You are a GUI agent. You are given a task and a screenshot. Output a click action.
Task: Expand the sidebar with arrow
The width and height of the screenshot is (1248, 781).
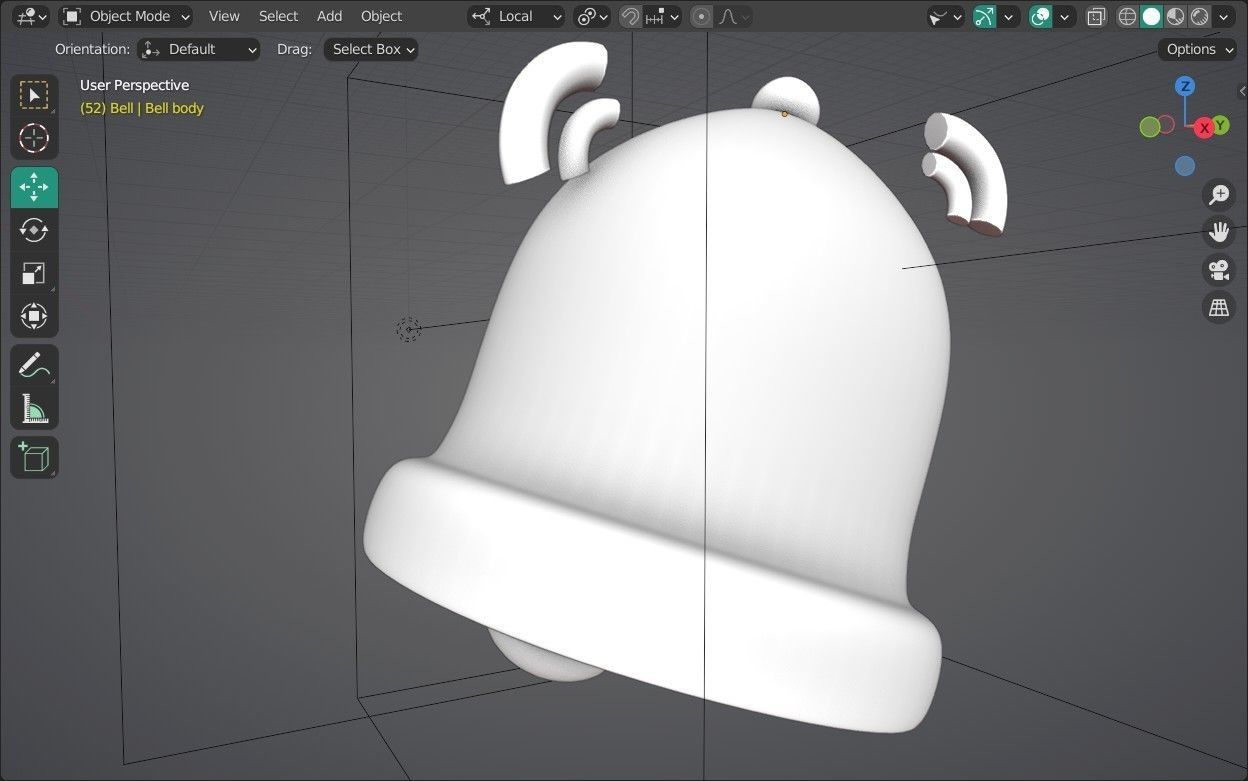tap(1242, 91)
